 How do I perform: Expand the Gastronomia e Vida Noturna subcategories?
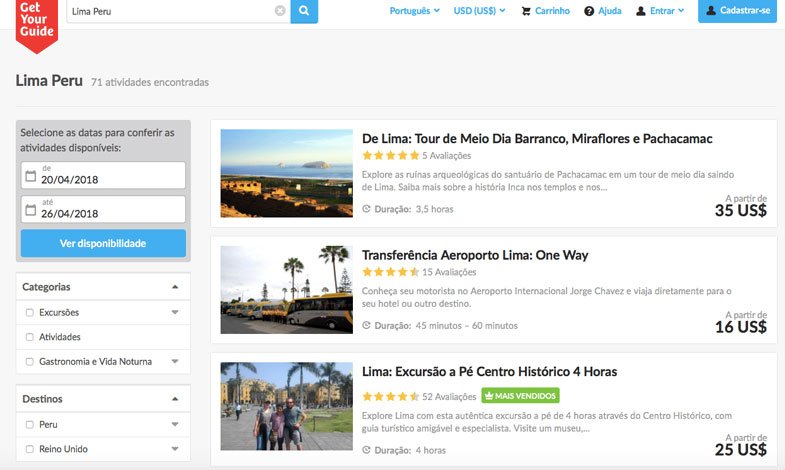pyautogui.click(x=175, y=362)
